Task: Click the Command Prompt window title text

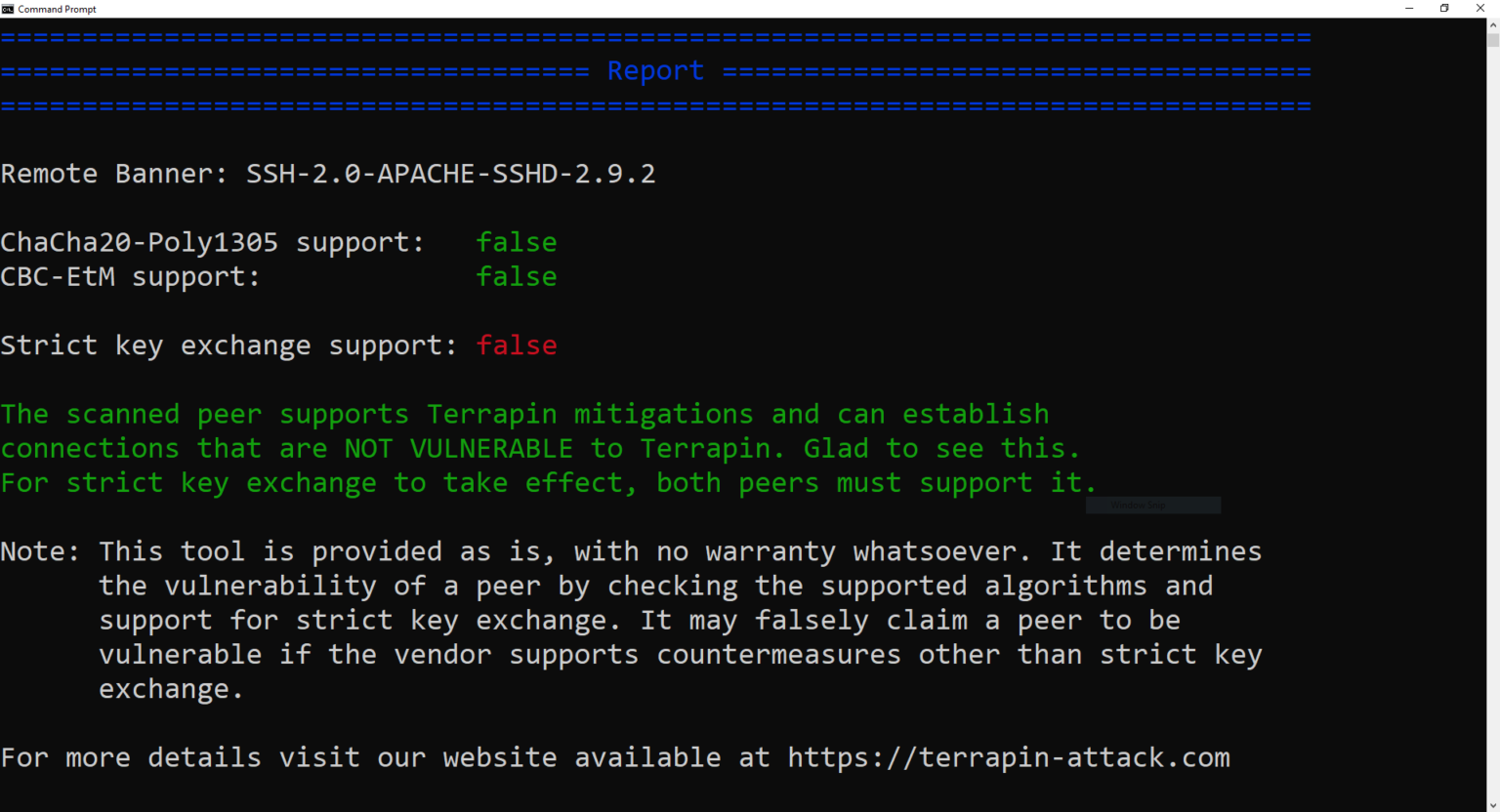Action: (57, 9)
